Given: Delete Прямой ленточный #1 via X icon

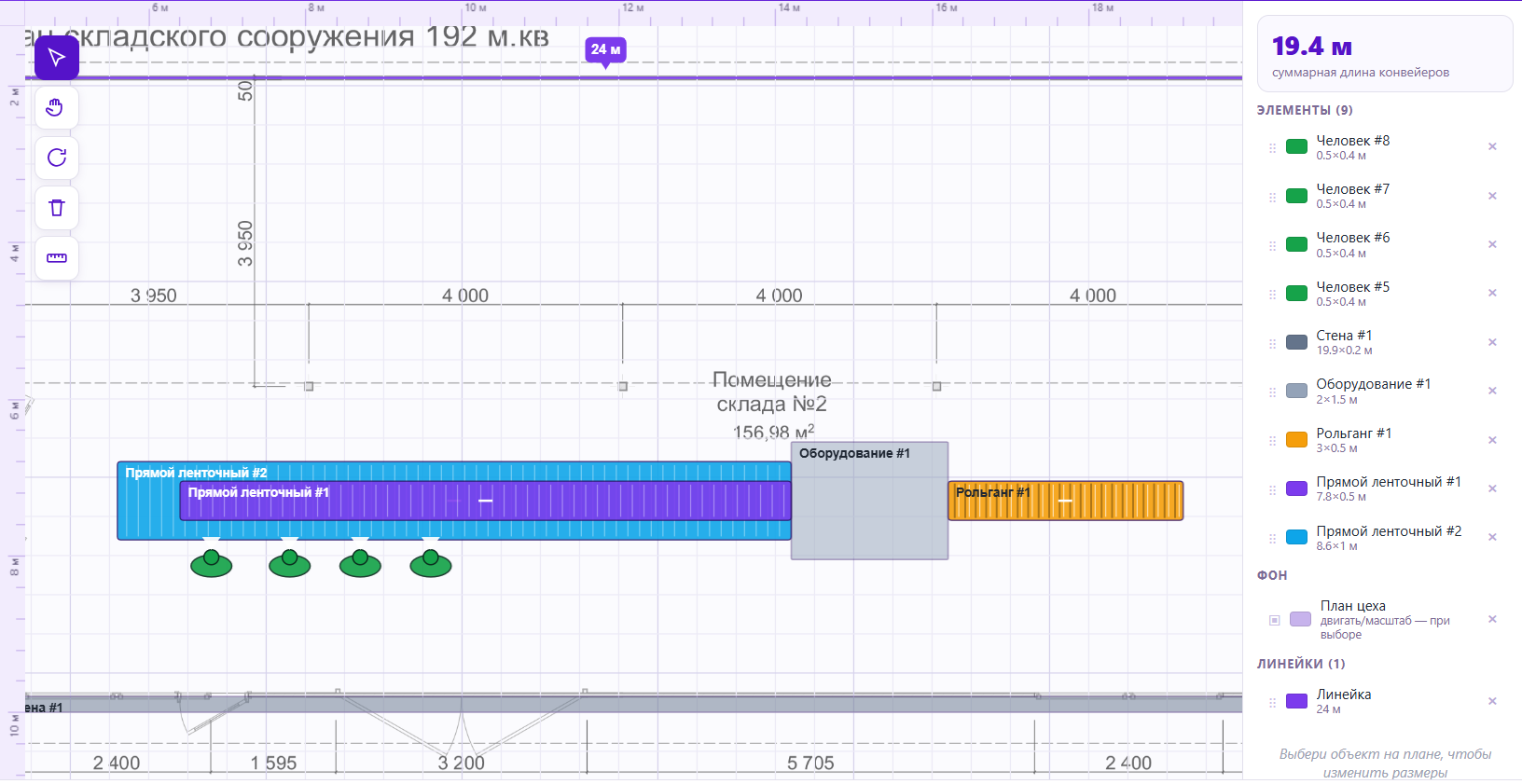Looking at the screenshot, I should [1492, 488].
